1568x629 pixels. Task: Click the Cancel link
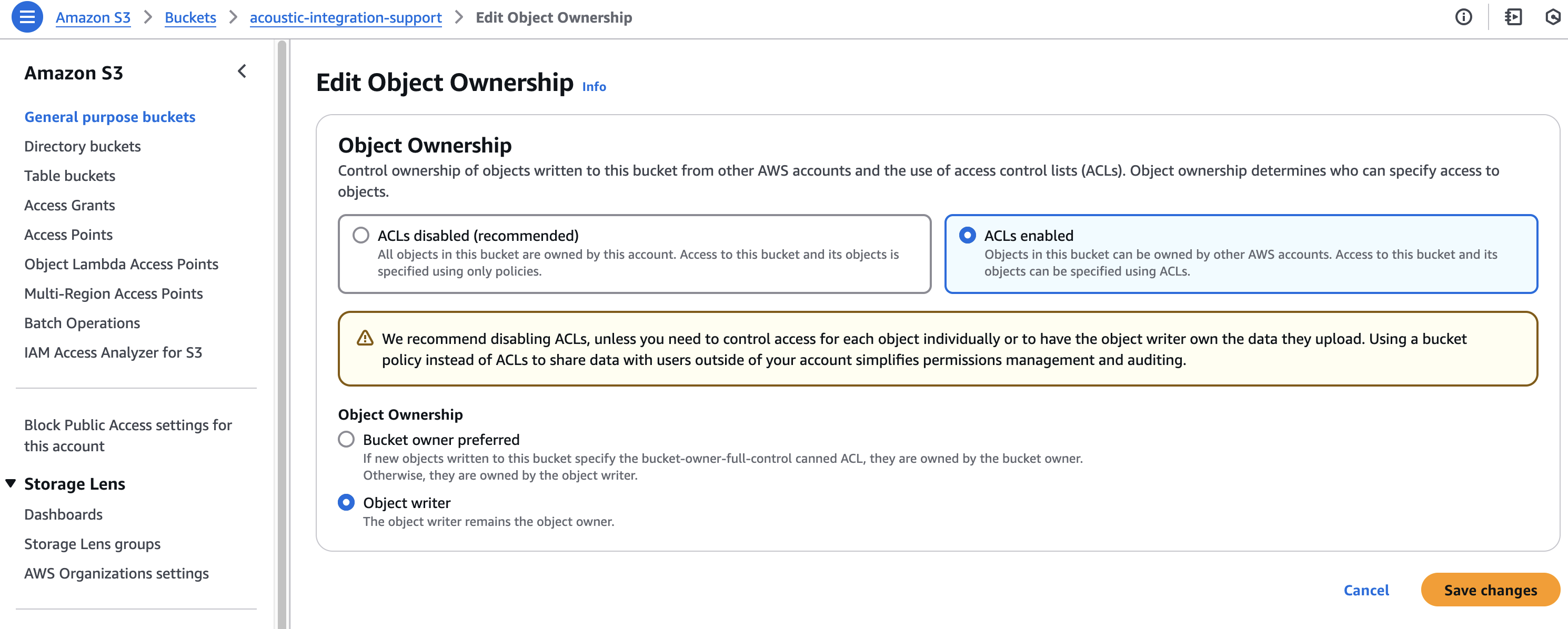[1366, 590]
